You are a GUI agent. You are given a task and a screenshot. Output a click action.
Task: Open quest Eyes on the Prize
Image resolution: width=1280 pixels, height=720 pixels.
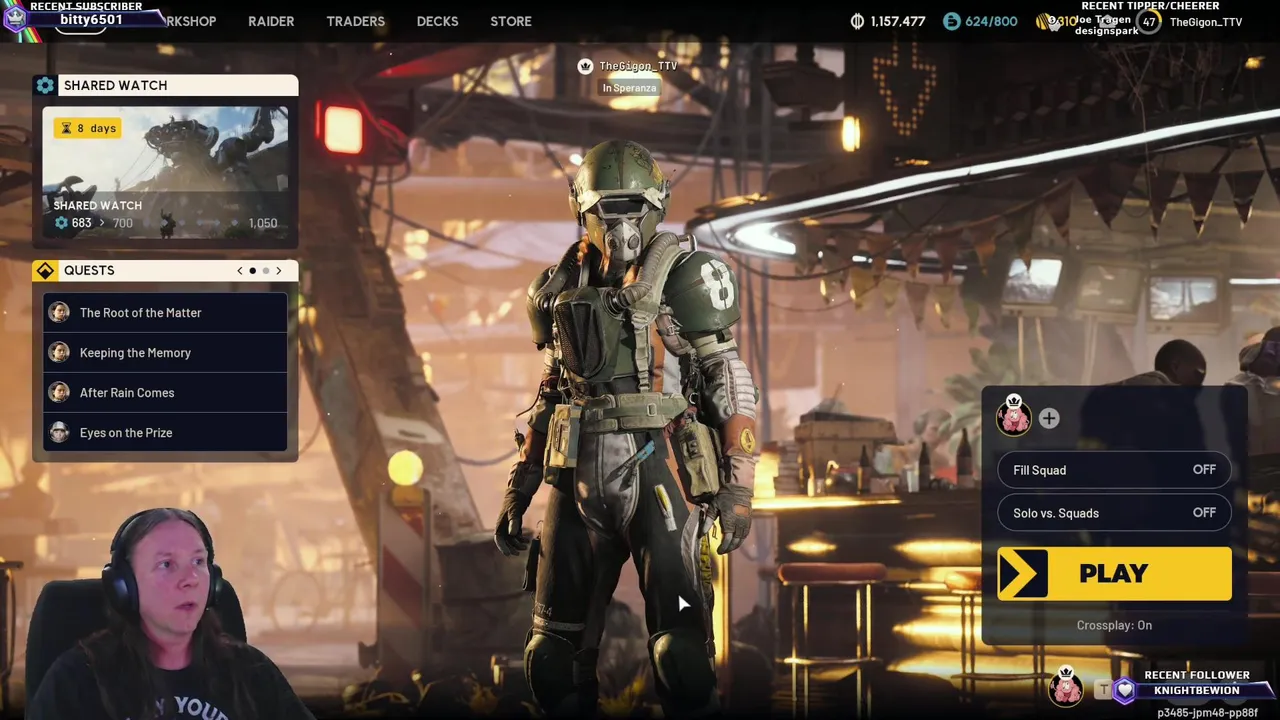(165, 433)
